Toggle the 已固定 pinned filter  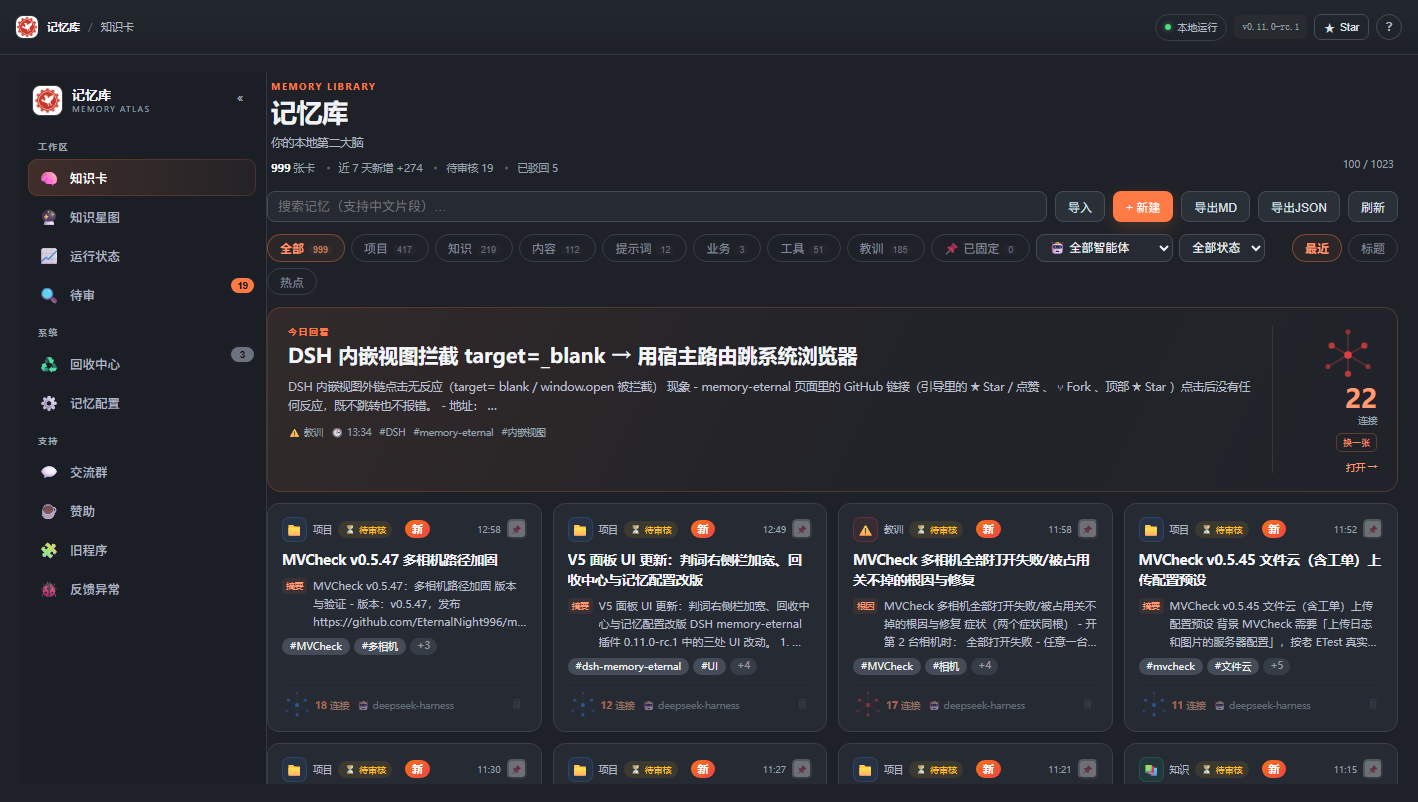coord(980,248)
